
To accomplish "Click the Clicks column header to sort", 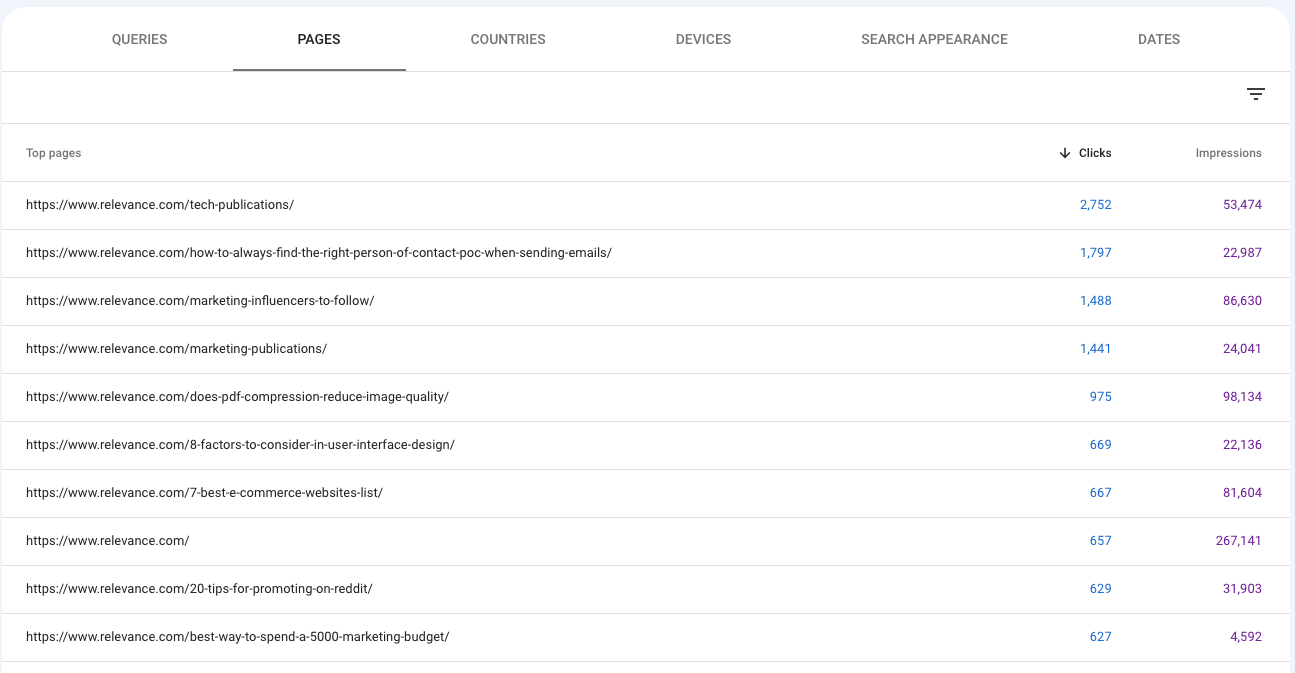I will point(1095,153).
